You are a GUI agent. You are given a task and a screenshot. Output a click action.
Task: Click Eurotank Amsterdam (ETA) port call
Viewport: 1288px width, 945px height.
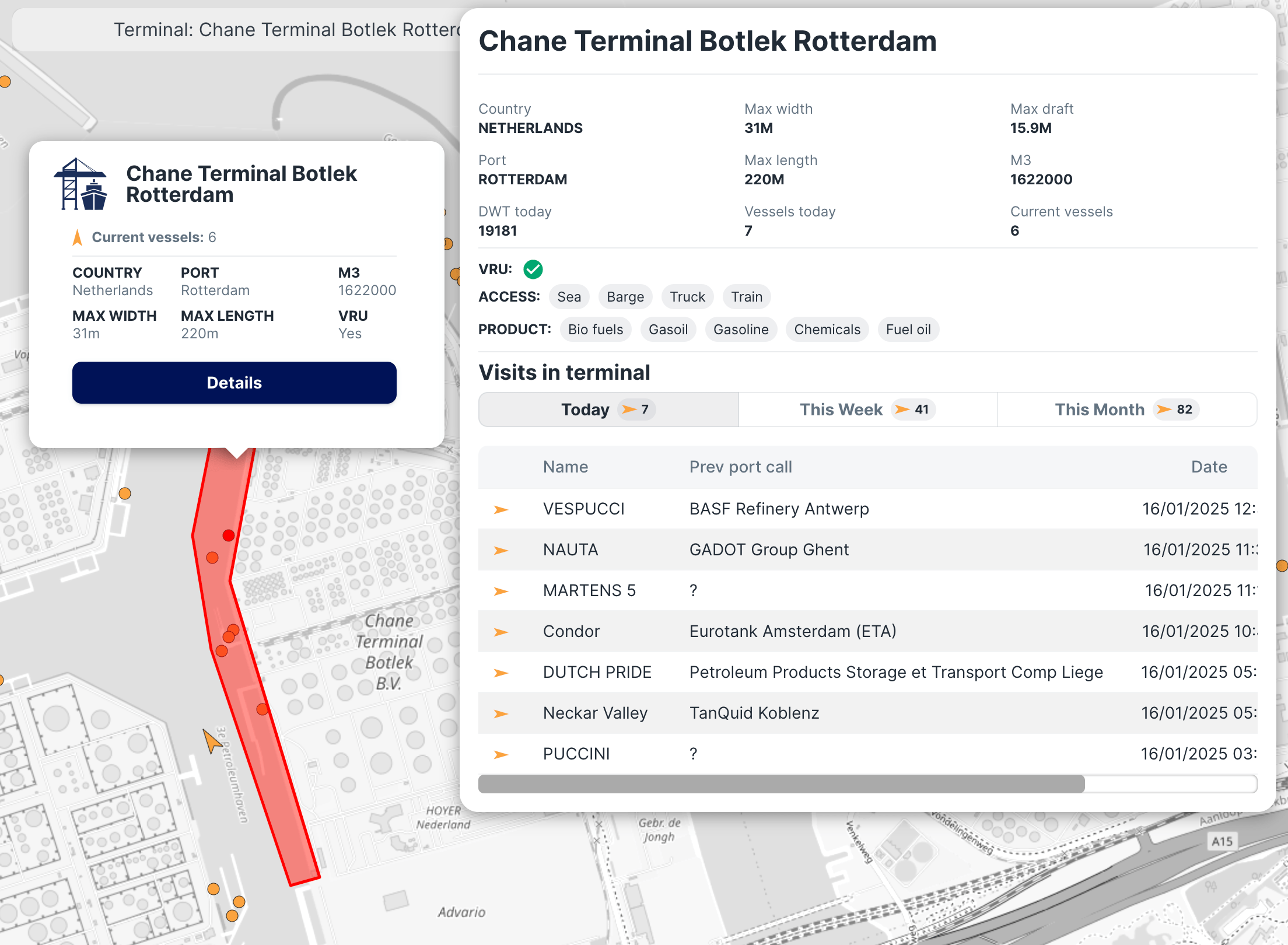tap(793, 631)
